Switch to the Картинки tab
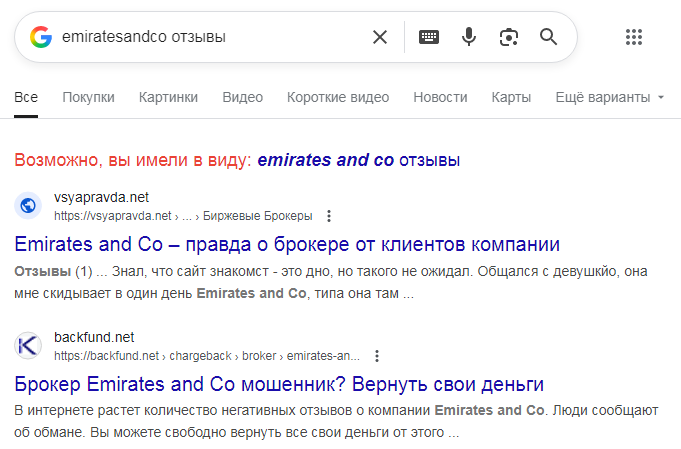This screenshot has height=449, width=681. click(x=169, y=97)
